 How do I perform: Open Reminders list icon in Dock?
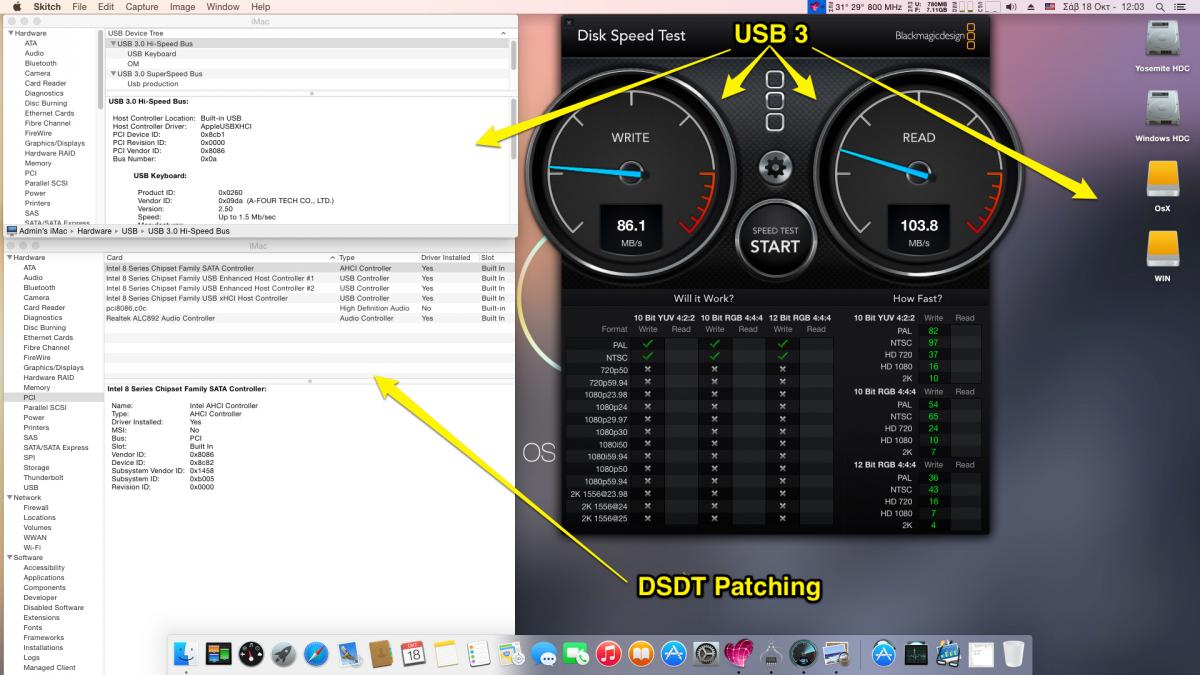[x=478, y=654]
